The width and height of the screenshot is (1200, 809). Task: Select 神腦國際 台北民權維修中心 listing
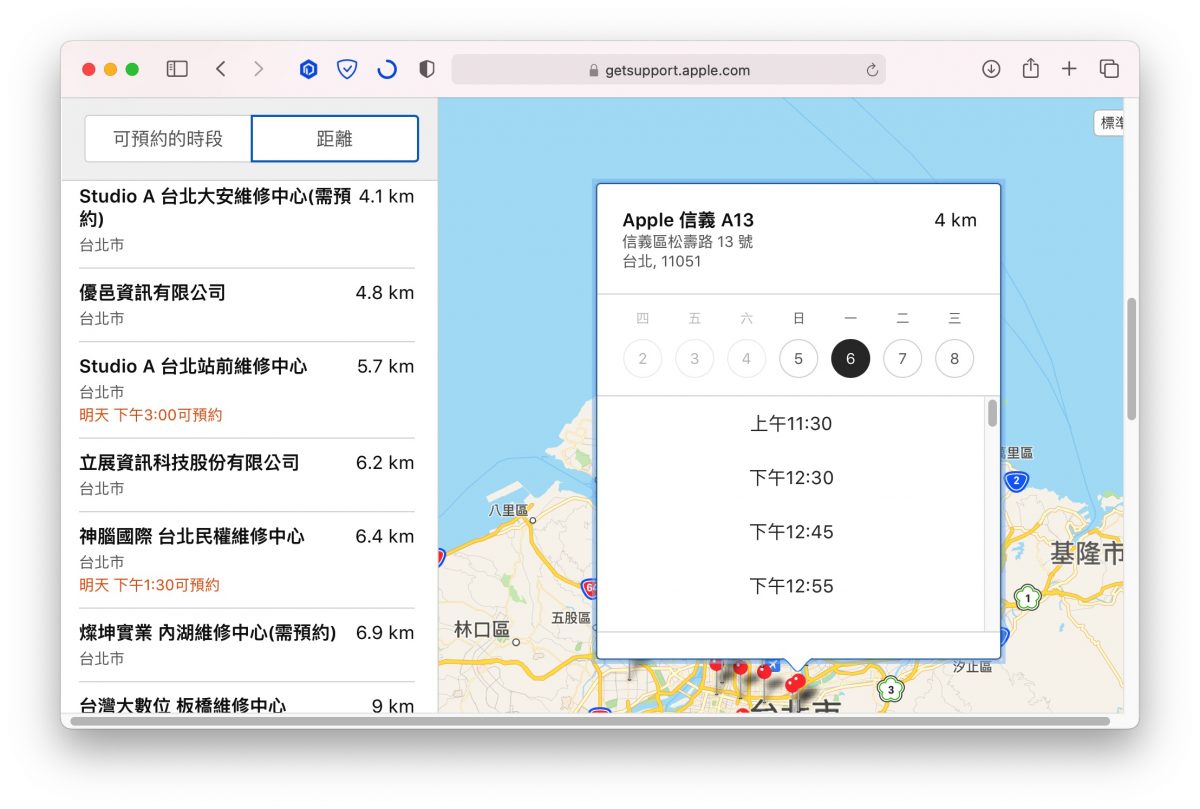[x=247, y=560]
